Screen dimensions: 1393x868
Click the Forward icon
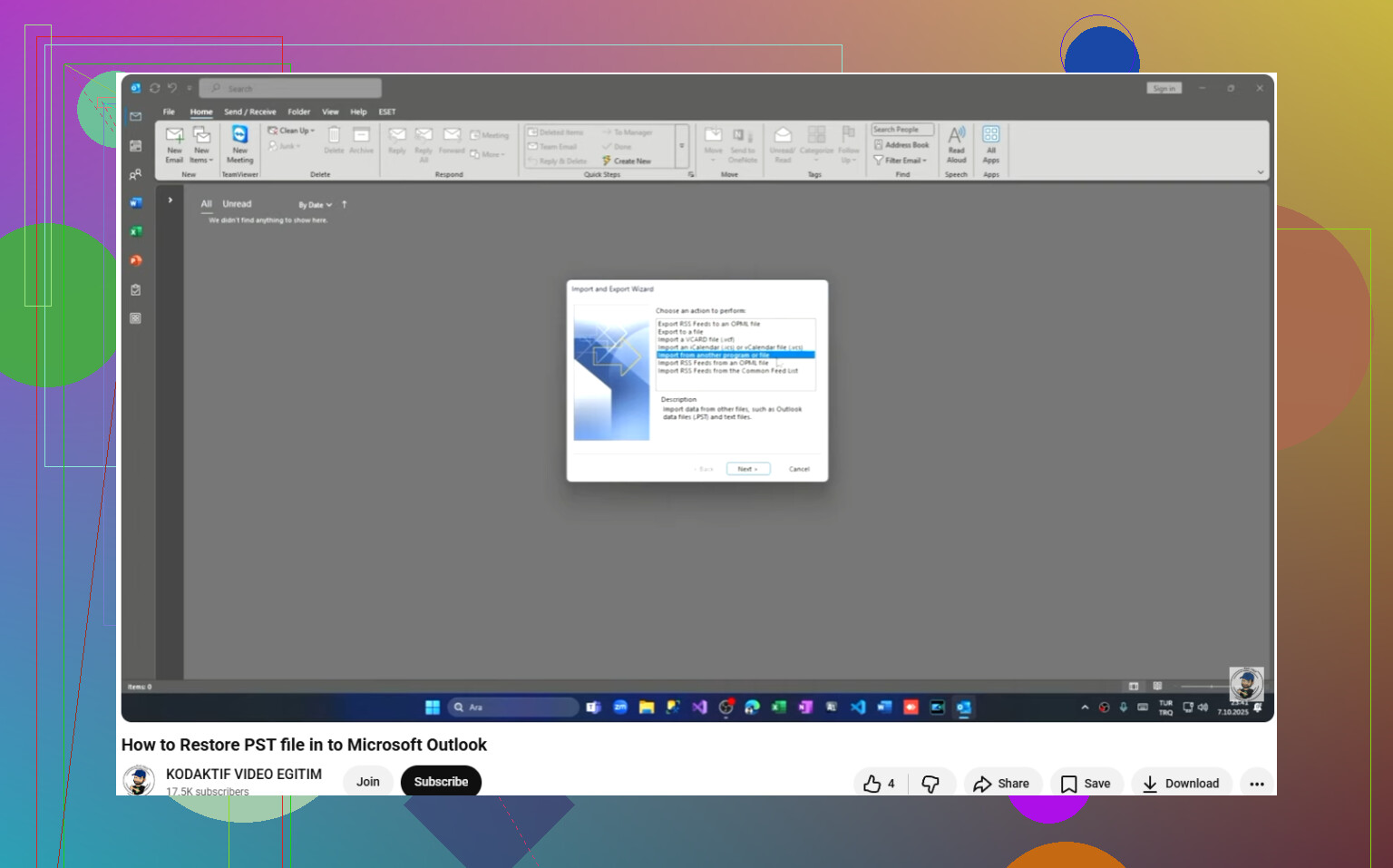pyautogui.click(x=452, y=140)
